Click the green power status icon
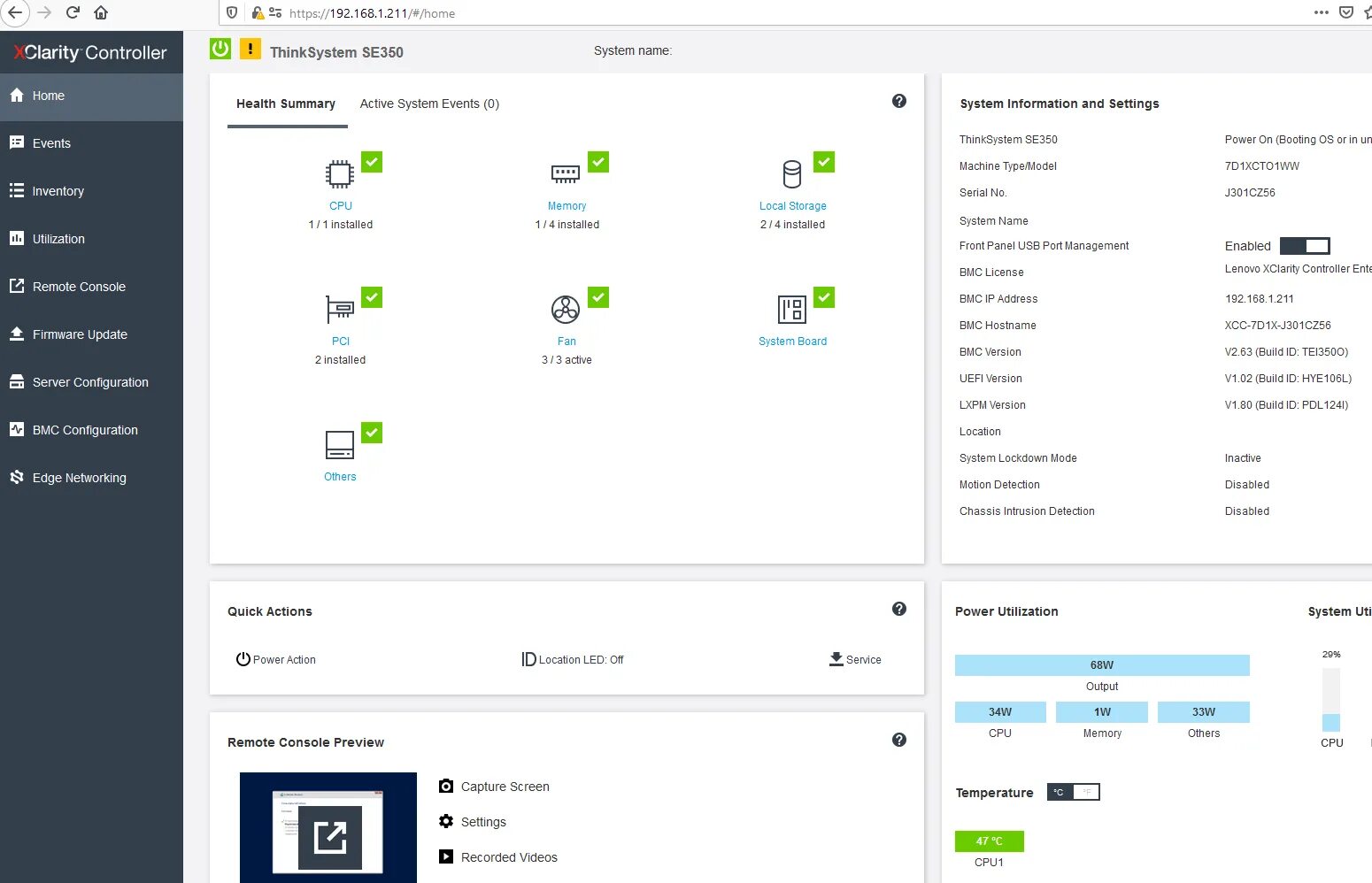1372x883 pixels. 220,49
